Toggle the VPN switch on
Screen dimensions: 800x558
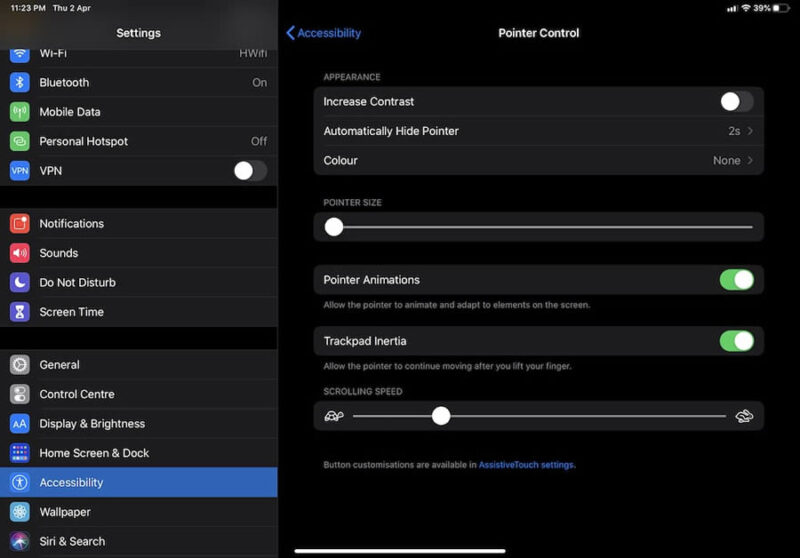(250, 171)
